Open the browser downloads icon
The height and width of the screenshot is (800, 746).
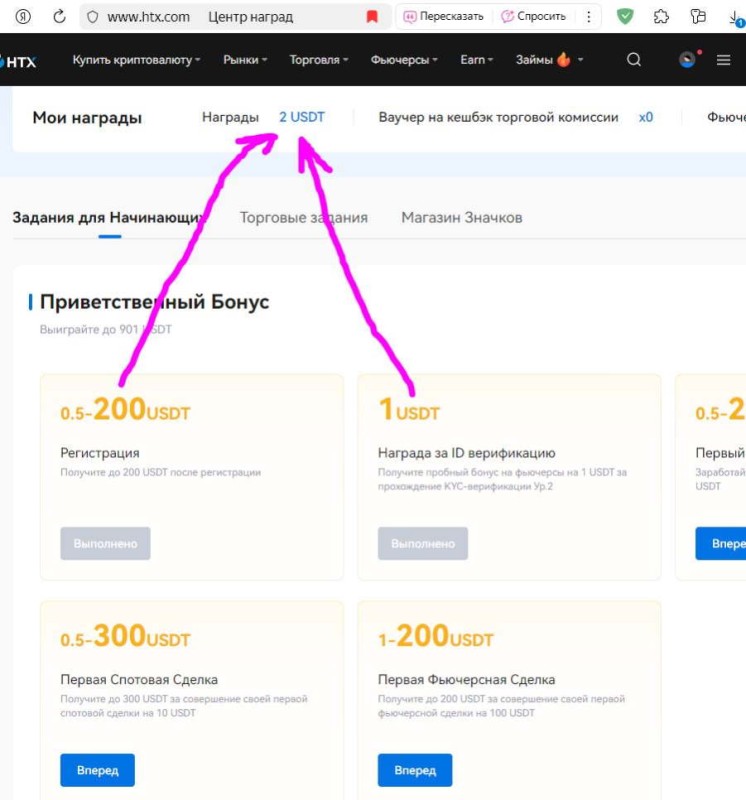[735, 16]
